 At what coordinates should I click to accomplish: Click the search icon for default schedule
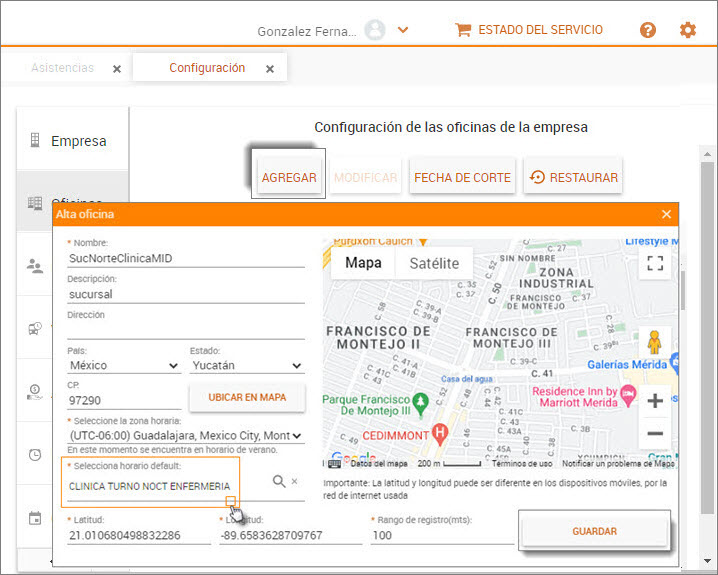(x=279, y=481)
